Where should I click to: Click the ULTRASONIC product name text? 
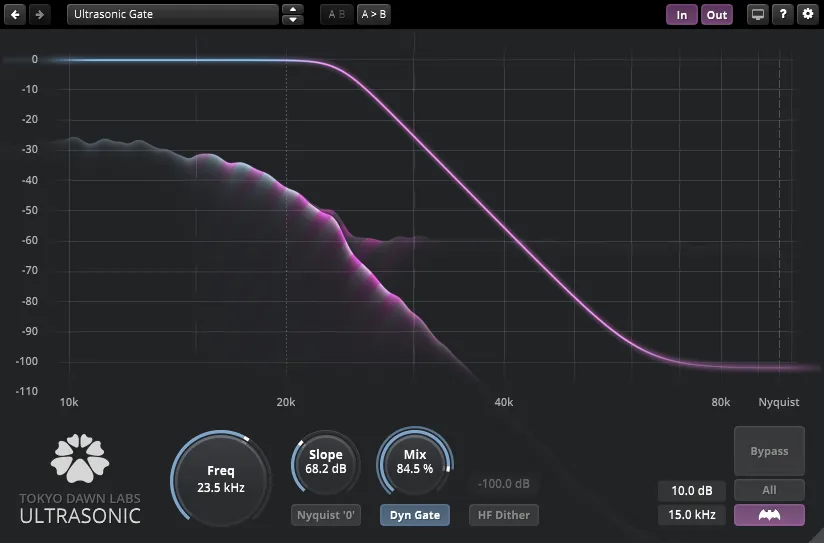80,516
